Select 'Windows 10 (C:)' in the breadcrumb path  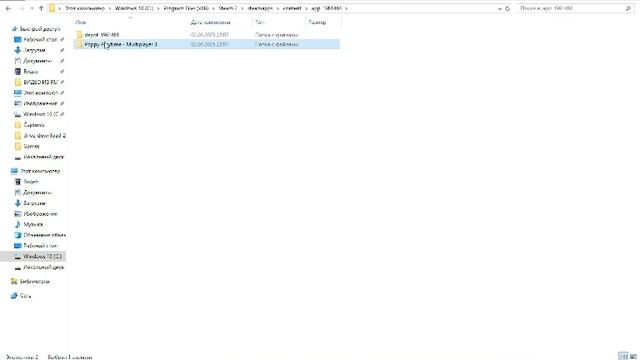click(134, 8)
